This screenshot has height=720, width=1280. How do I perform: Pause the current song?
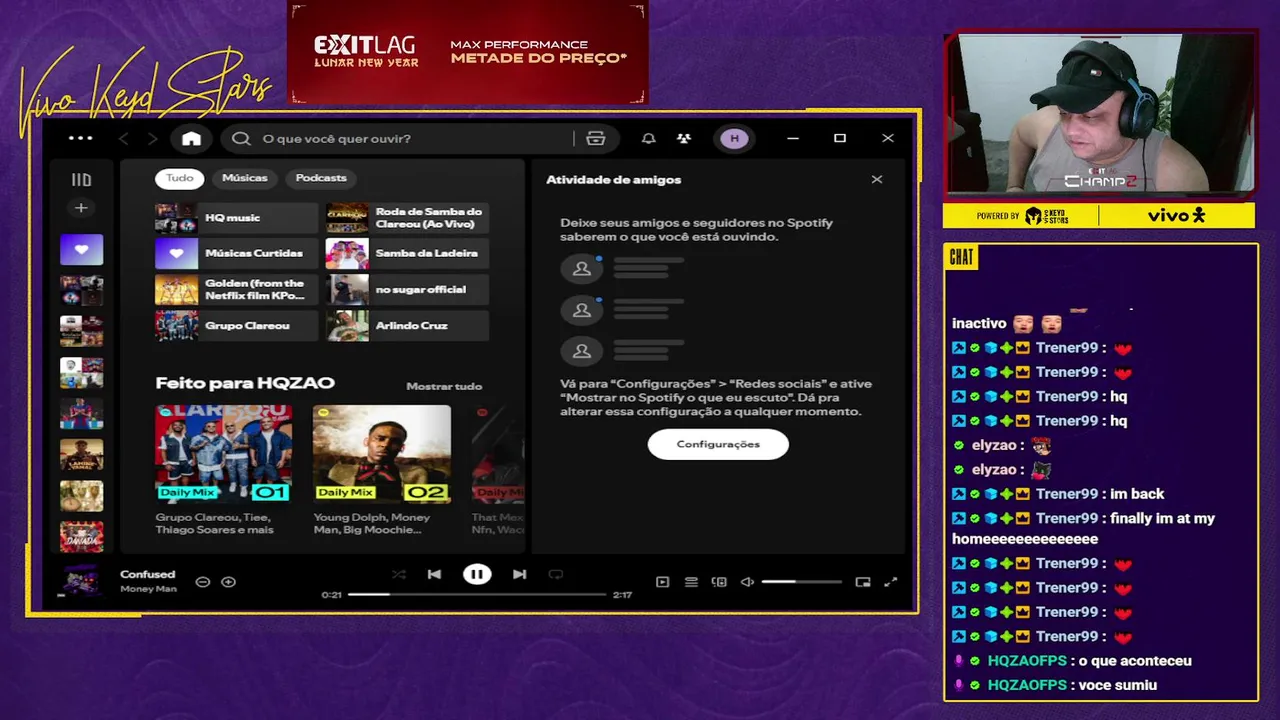coord(477,574)
